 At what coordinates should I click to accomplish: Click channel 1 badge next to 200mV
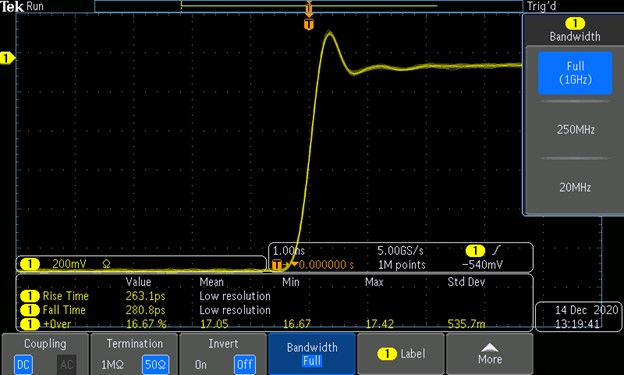(x=30, y=264)
